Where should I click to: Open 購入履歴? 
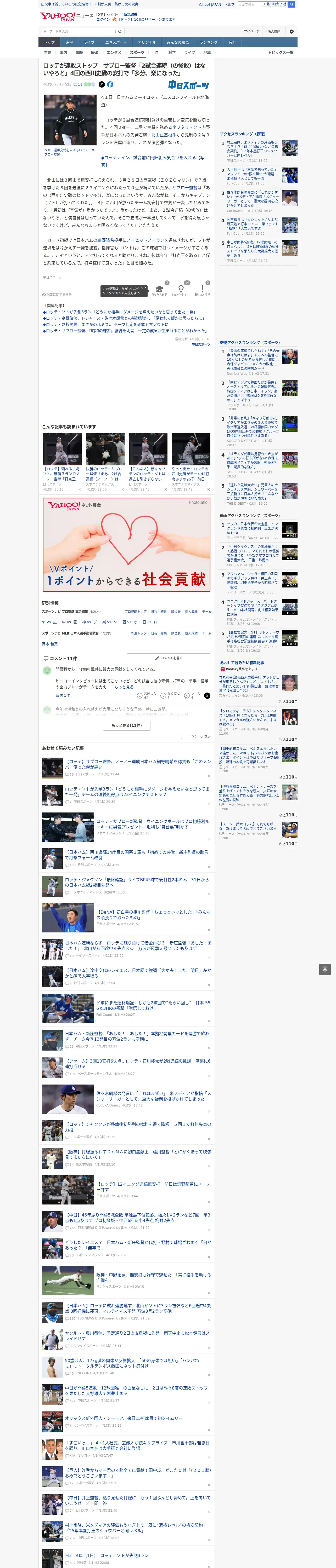point(274,32)
